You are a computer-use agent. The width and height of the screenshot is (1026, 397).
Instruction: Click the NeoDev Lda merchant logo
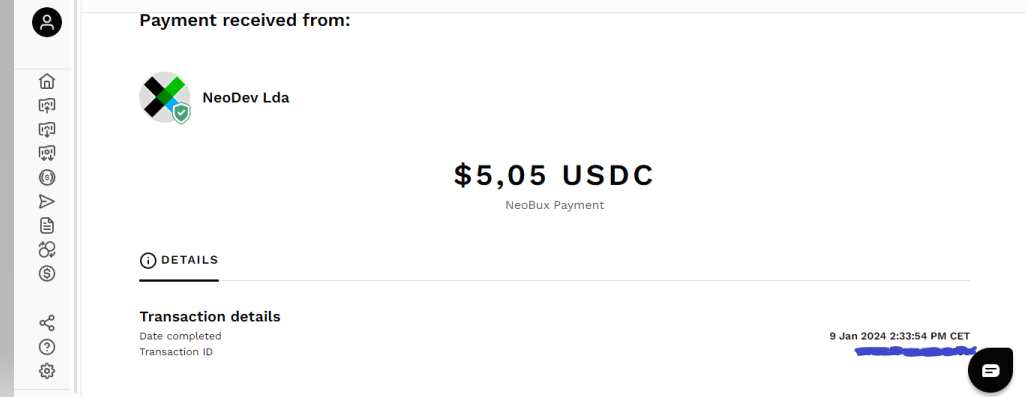coord(164,97)
